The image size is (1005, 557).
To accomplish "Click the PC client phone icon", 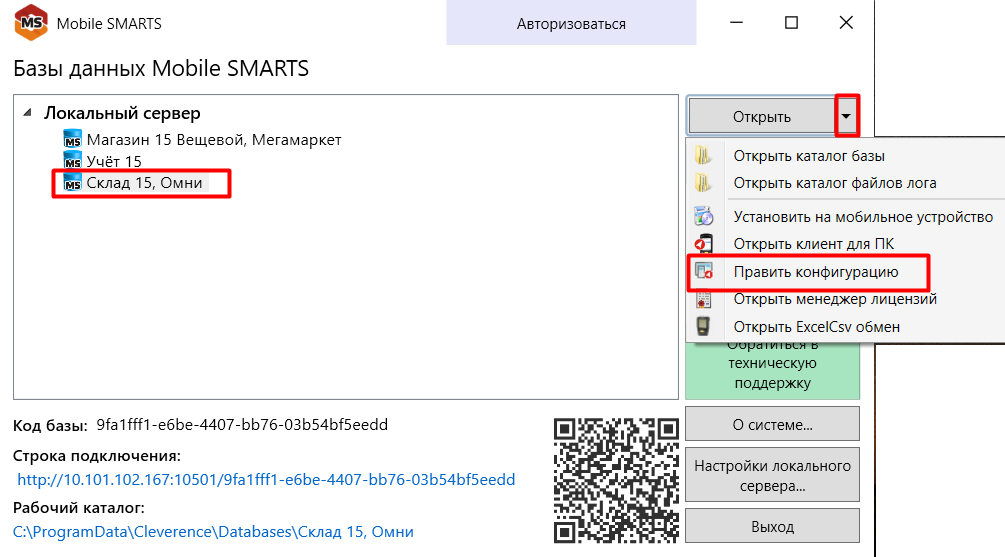I will tap(703, 244).
